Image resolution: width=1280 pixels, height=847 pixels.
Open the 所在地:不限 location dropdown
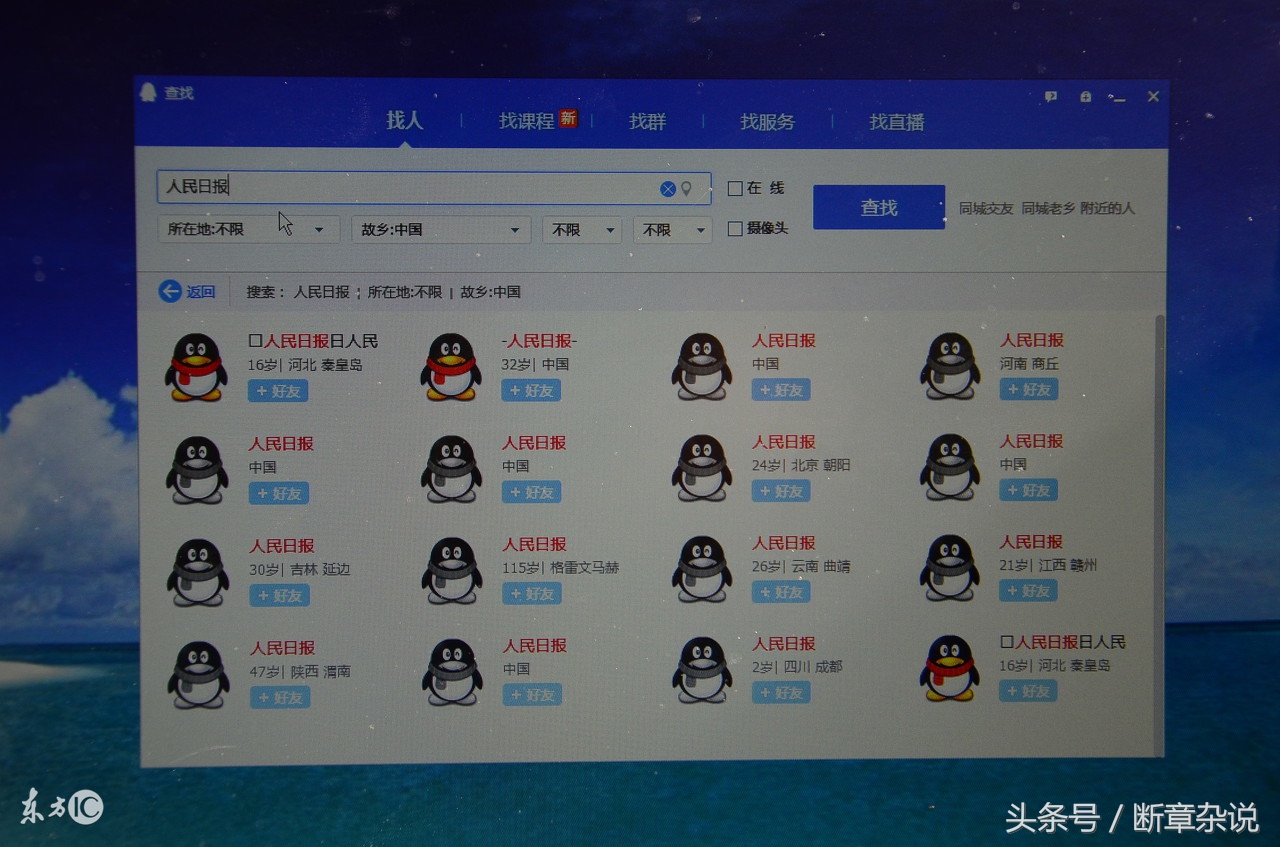click(x=248, y=229)
